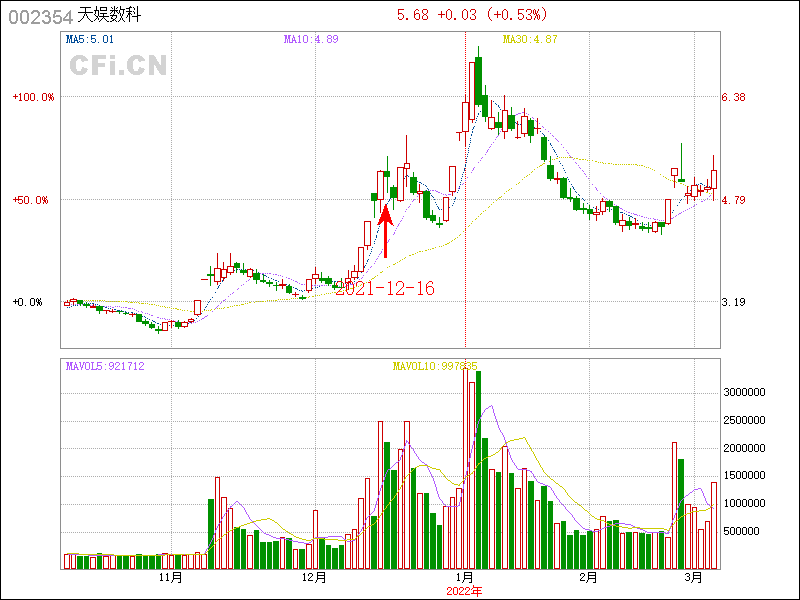Click the 3月 month marker
The height and width of the screenshot is (600, 800).
pos(694,577)
